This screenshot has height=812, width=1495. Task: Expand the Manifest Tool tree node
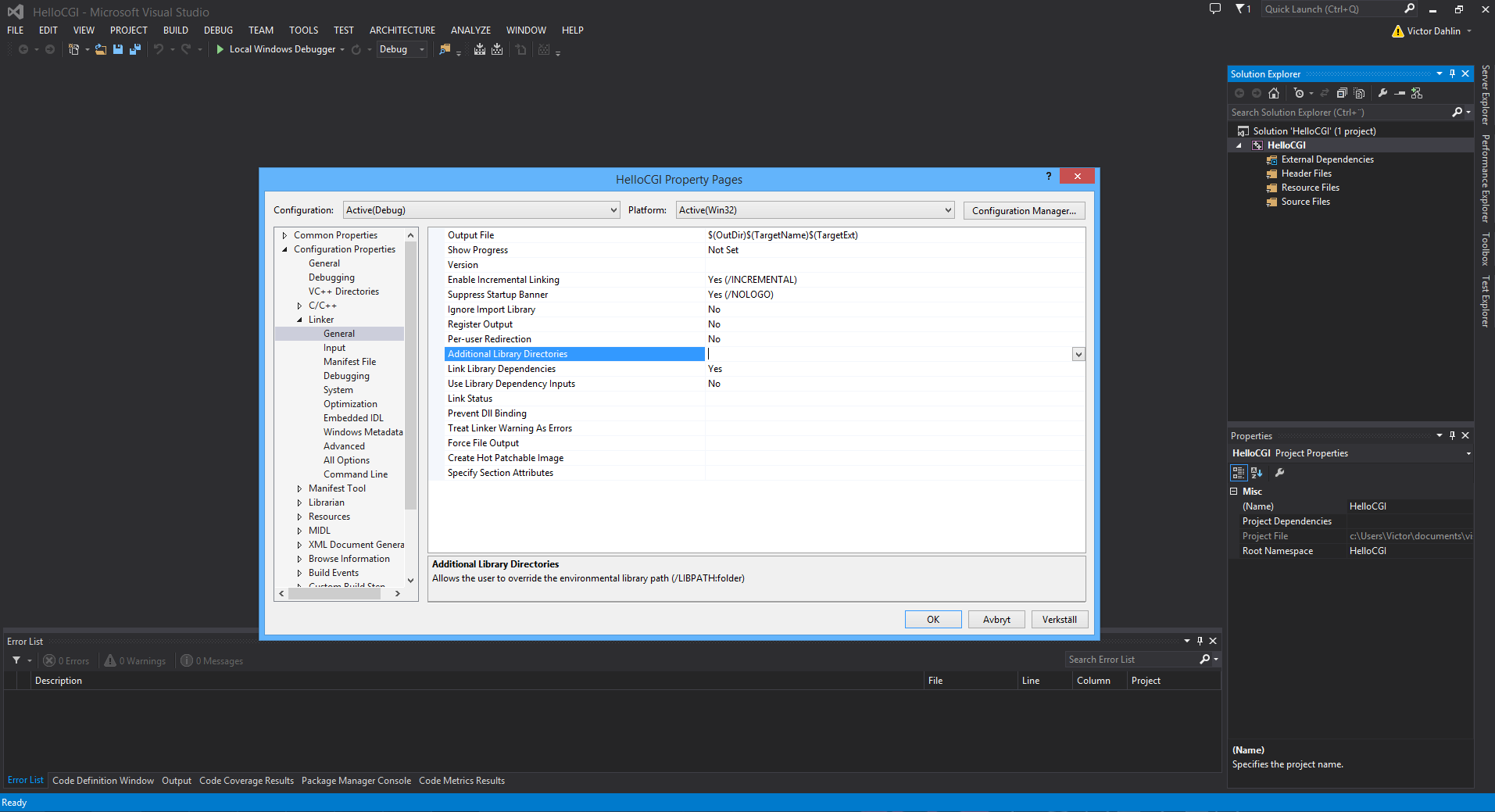(299, 488)
